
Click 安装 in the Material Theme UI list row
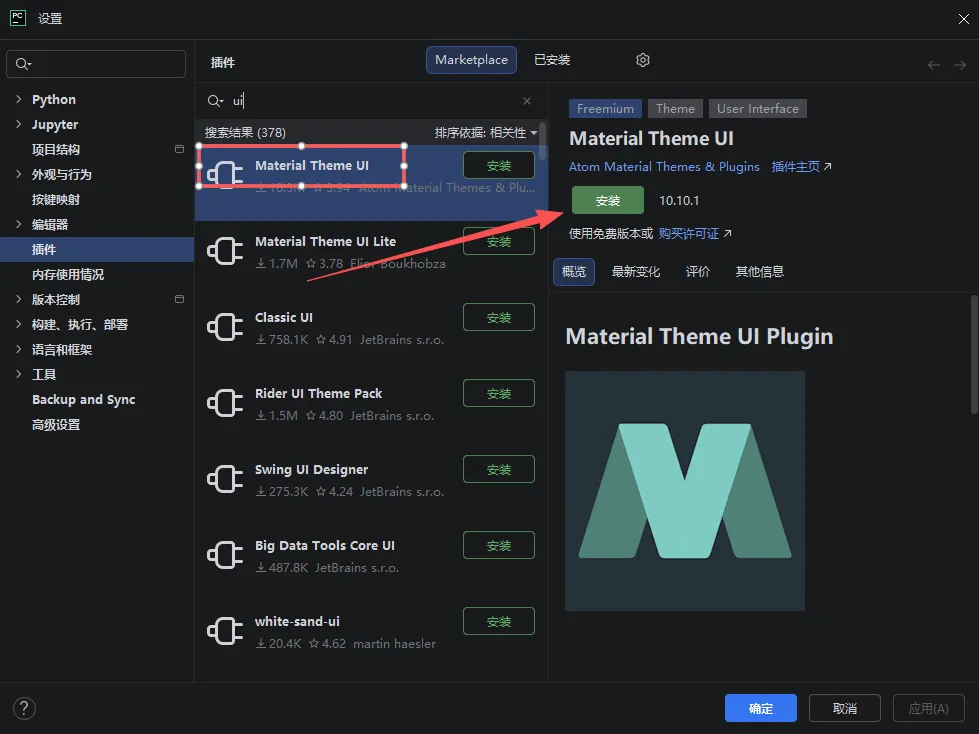click(x=499, y=165)
